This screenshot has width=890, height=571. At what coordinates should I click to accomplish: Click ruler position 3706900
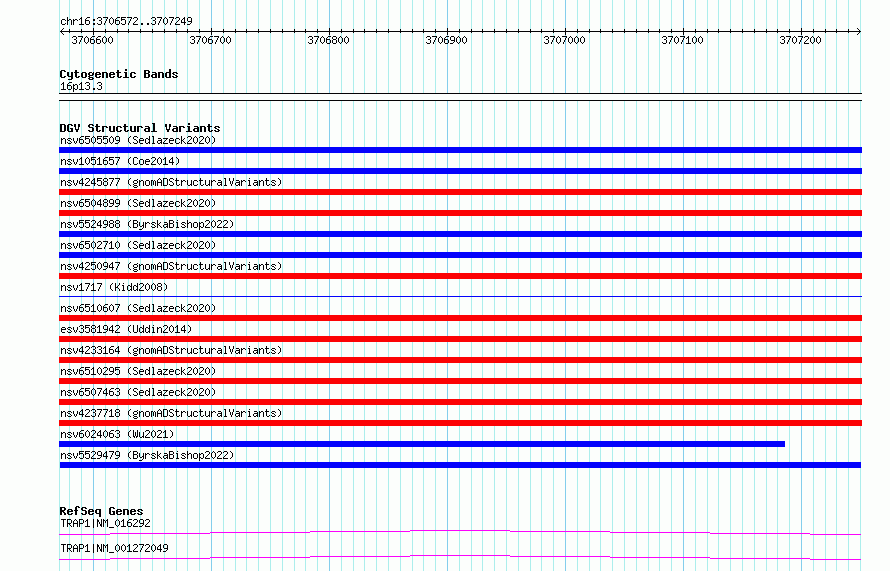pos(446,40)
